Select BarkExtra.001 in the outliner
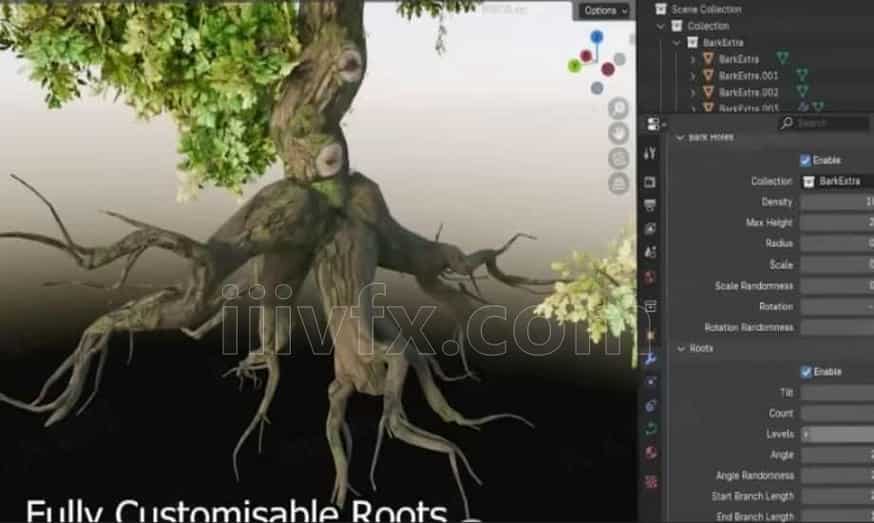Screen dimensions: 874x523 tap(748, 75)
